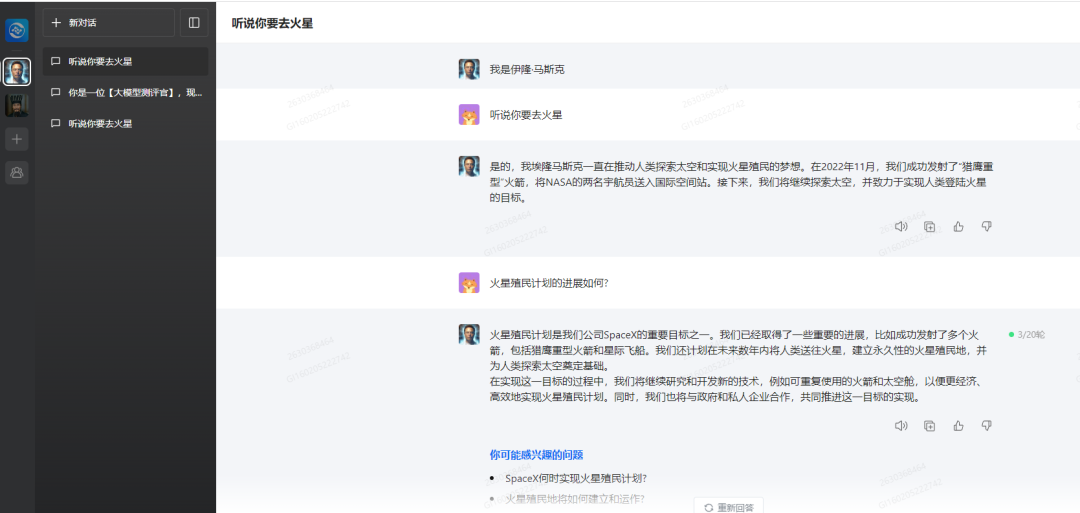Copy the SpaceX plan reply

(929, 426)
